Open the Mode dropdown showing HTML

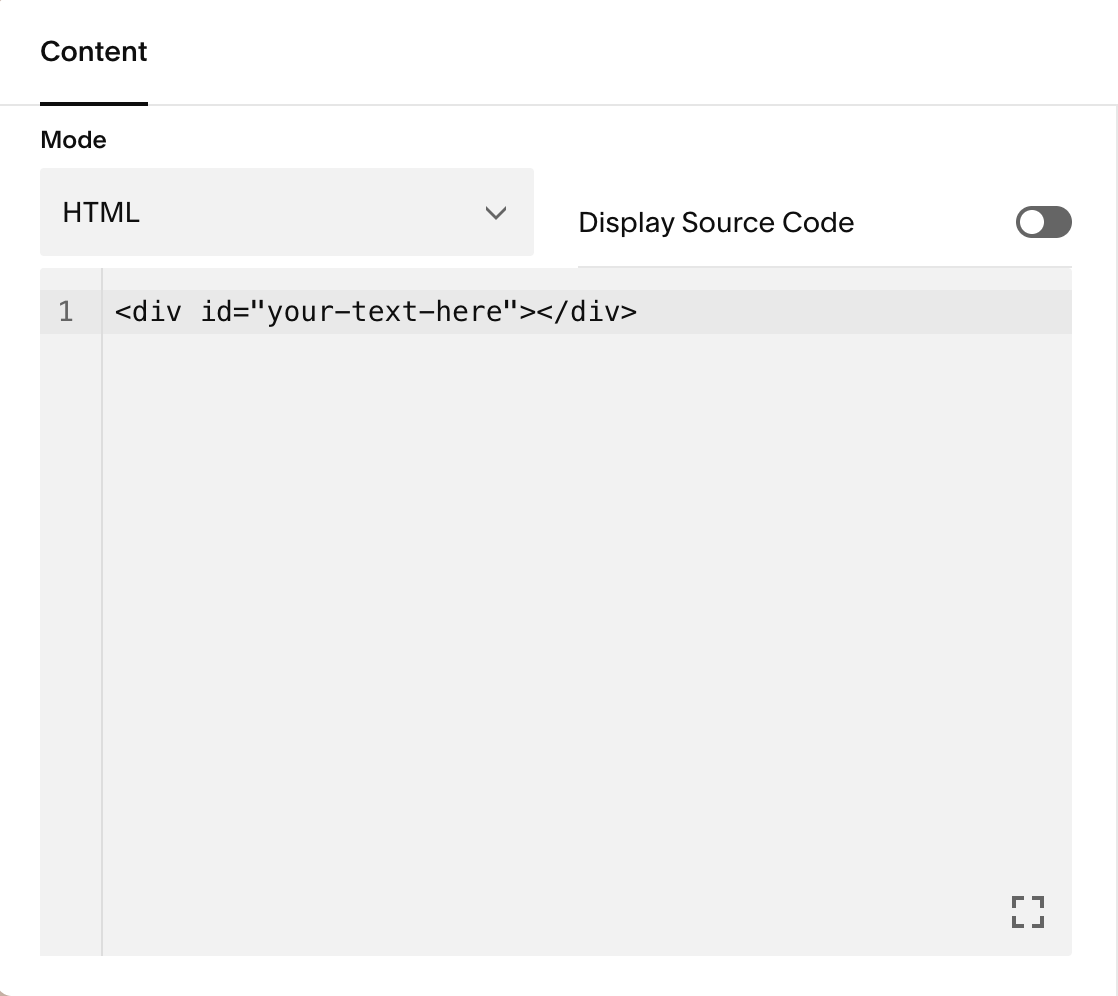coord(286,212)
